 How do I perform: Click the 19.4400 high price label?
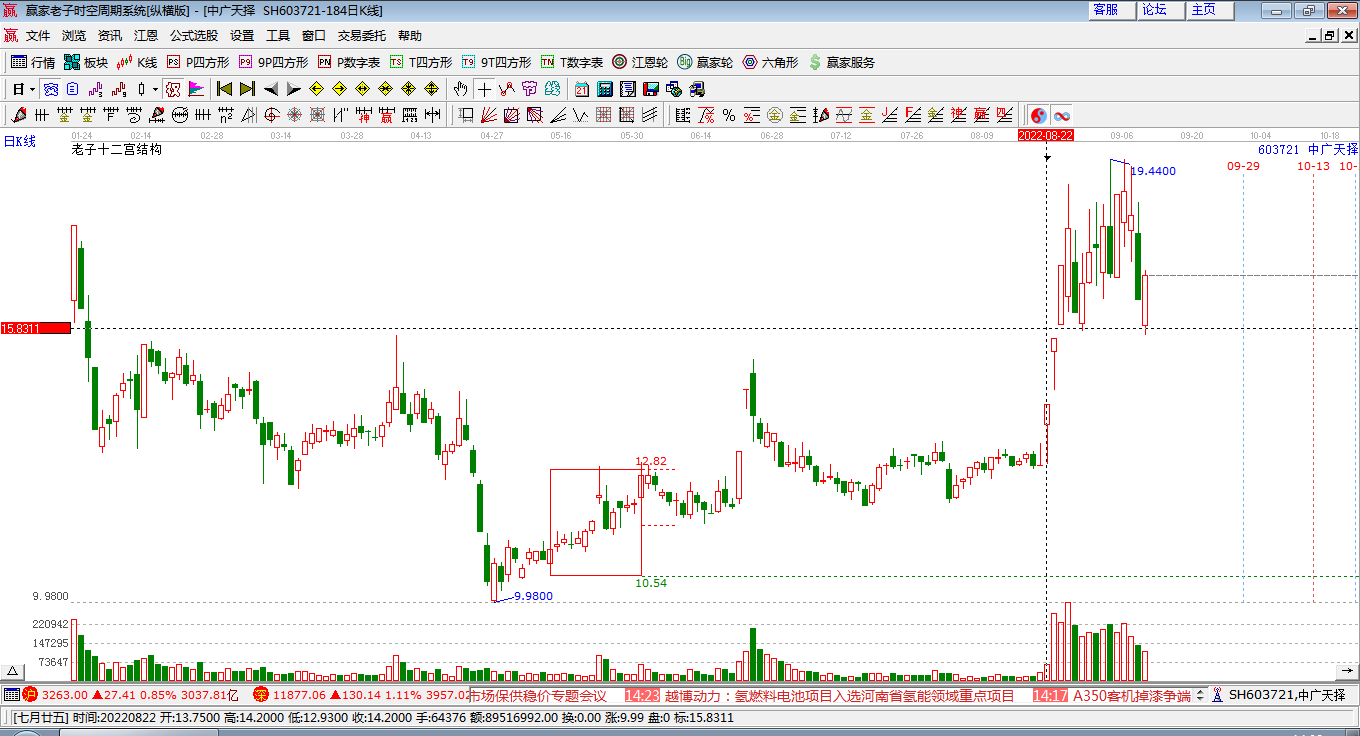(x=1153, y=171)
